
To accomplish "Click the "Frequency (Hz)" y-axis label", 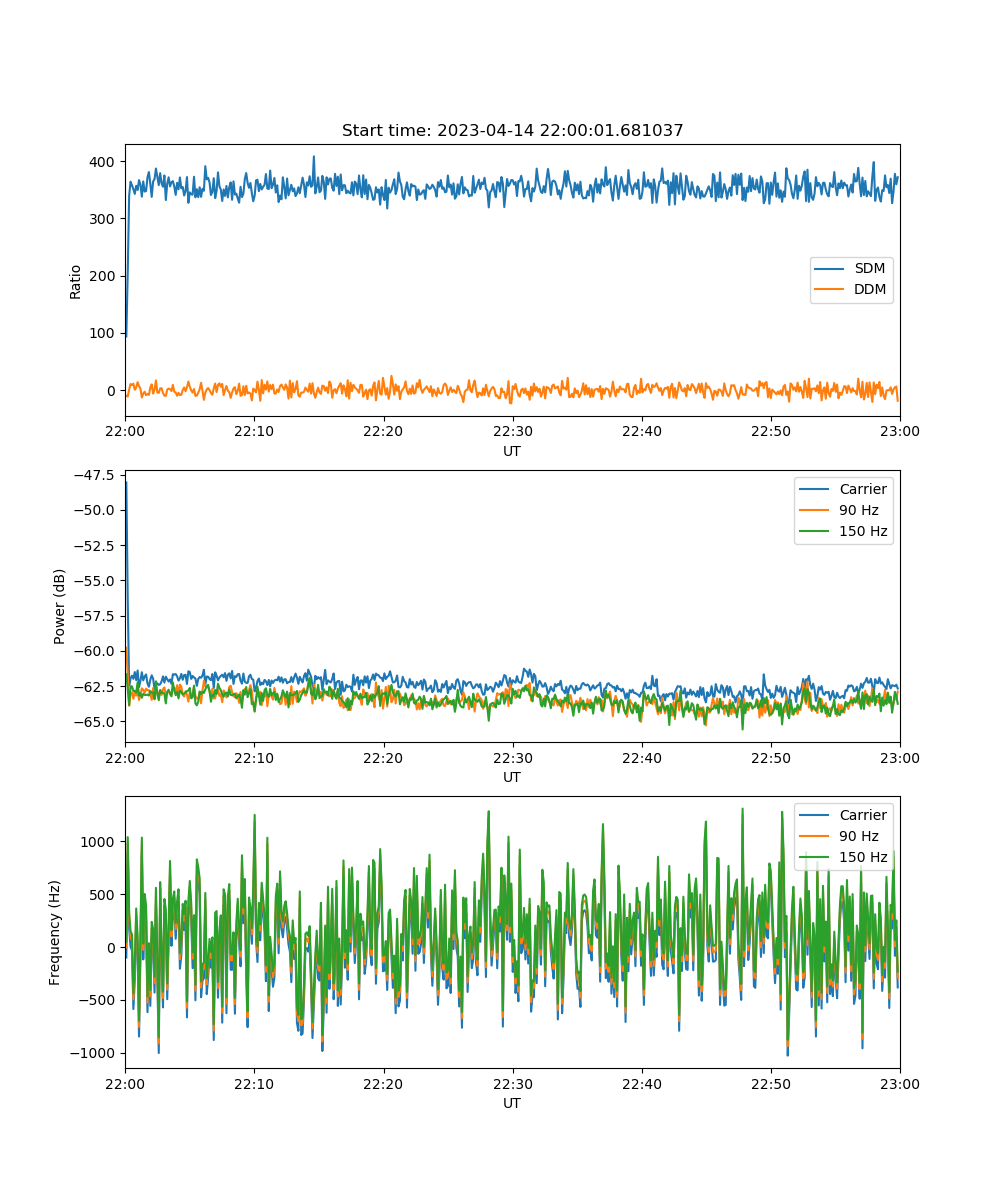I will (56, 932).
